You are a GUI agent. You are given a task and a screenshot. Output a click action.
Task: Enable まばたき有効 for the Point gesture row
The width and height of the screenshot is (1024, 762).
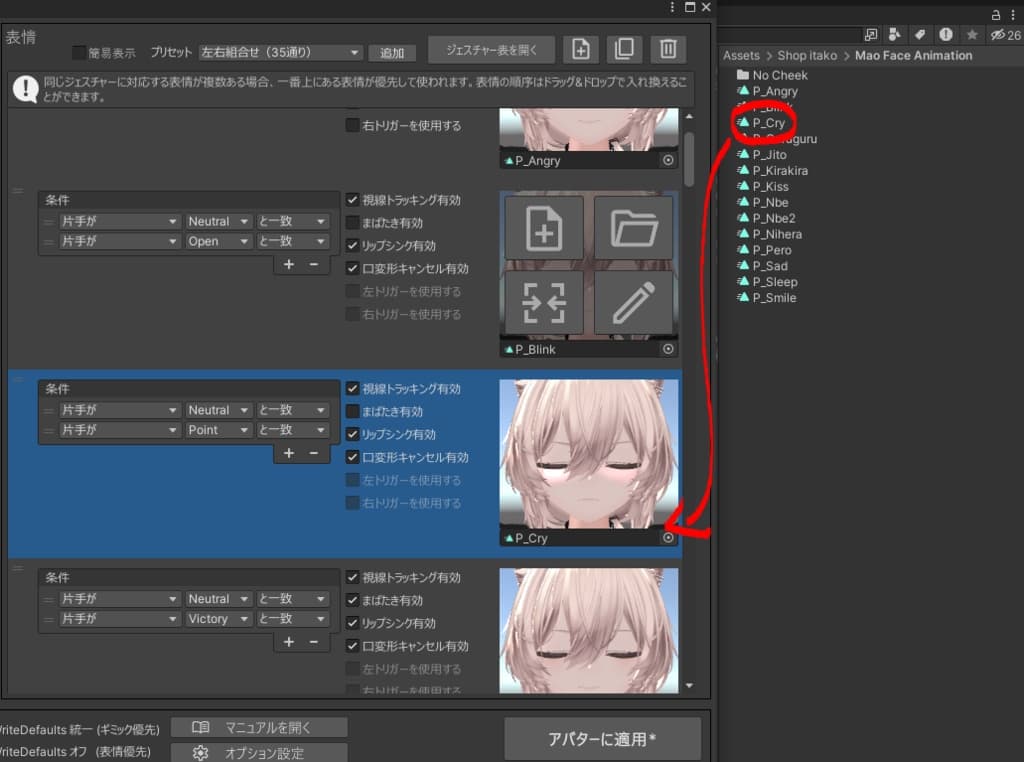tap(353, 410)
